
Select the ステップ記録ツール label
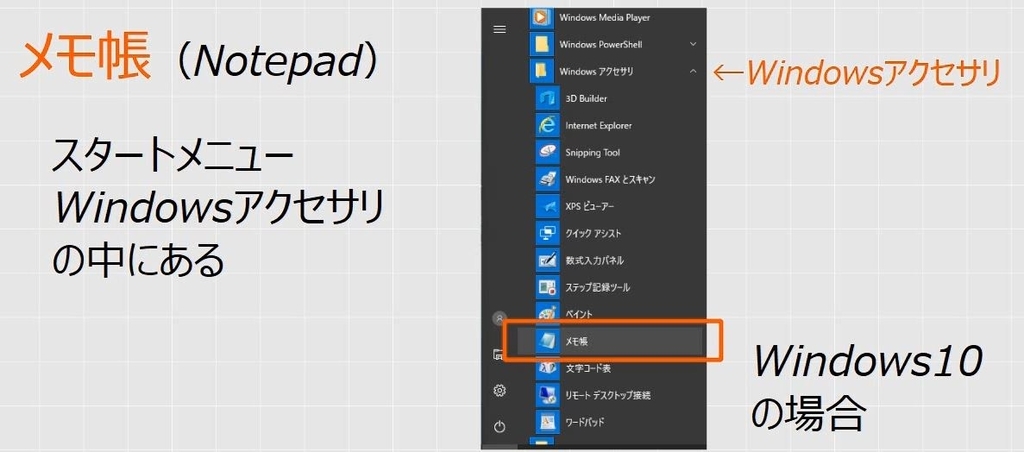point(598,287)
